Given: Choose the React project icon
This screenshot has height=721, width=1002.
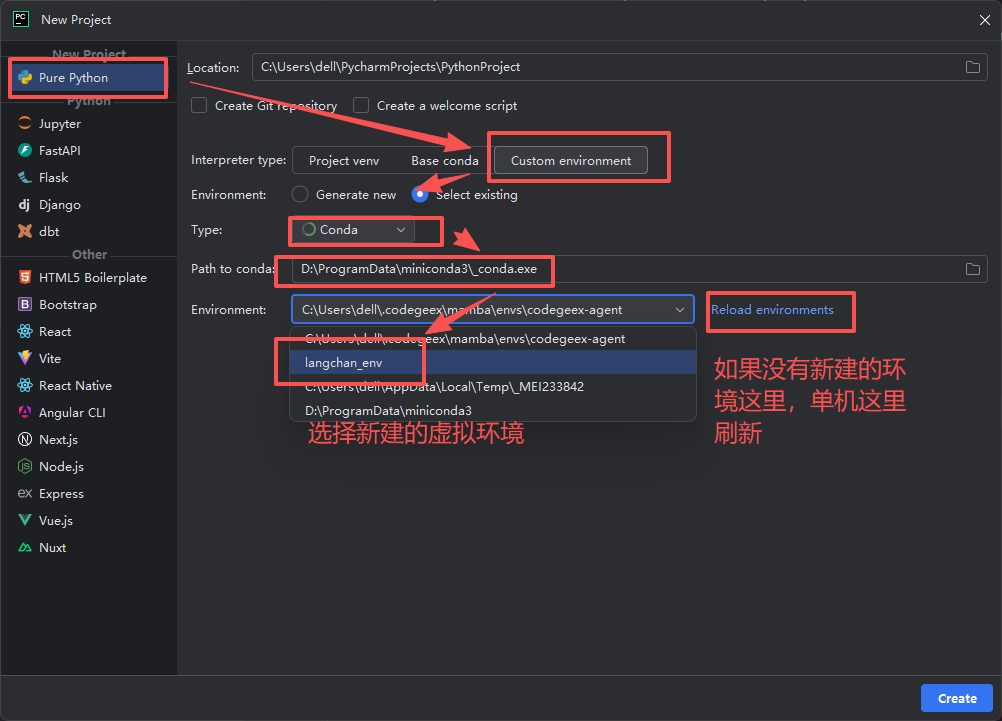Looking at the screenshot, I should (25, 331).
